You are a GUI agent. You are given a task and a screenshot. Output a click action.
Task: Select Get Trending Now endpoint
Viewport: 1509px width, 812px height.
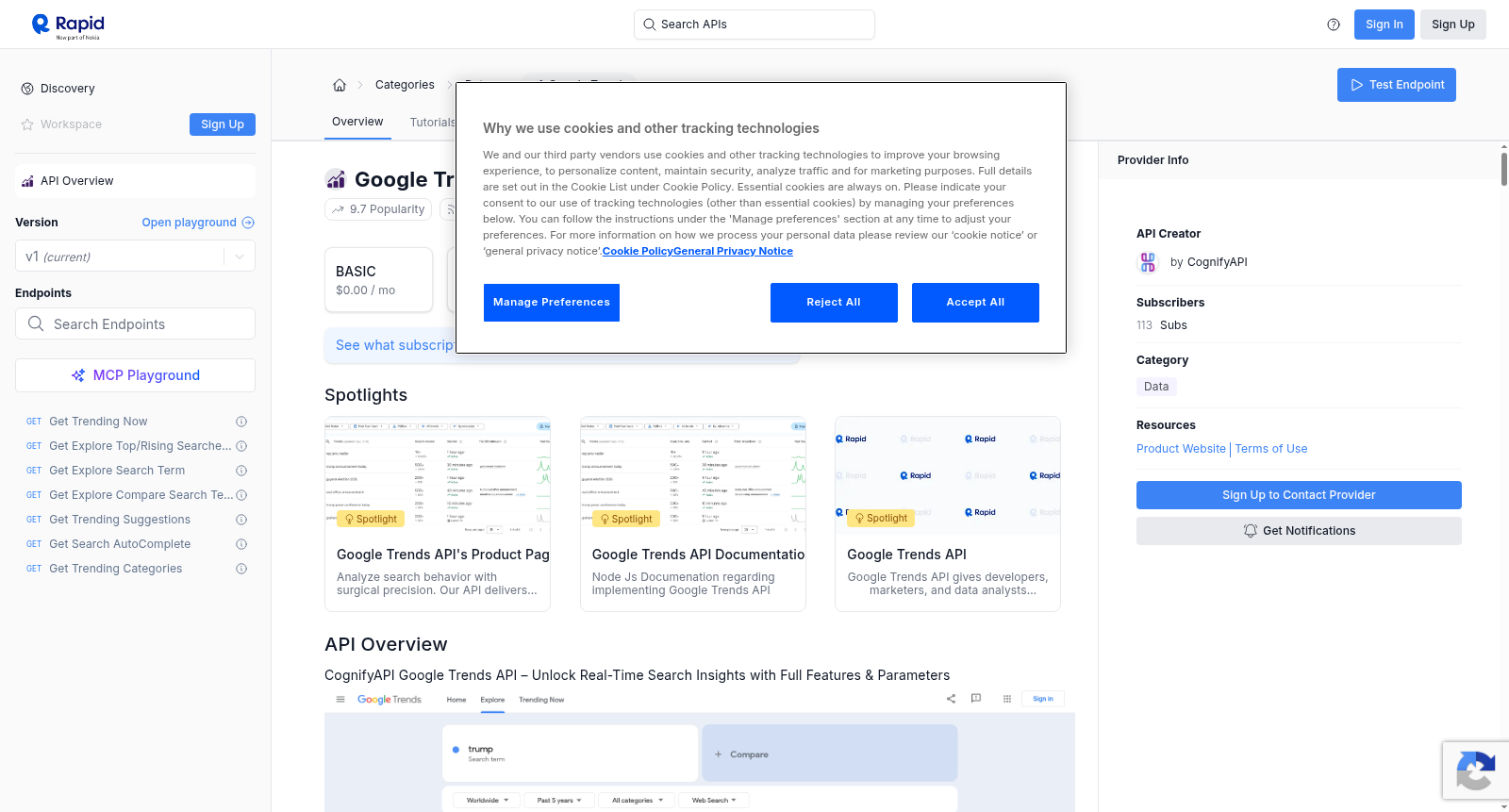[x=98, y=422]
